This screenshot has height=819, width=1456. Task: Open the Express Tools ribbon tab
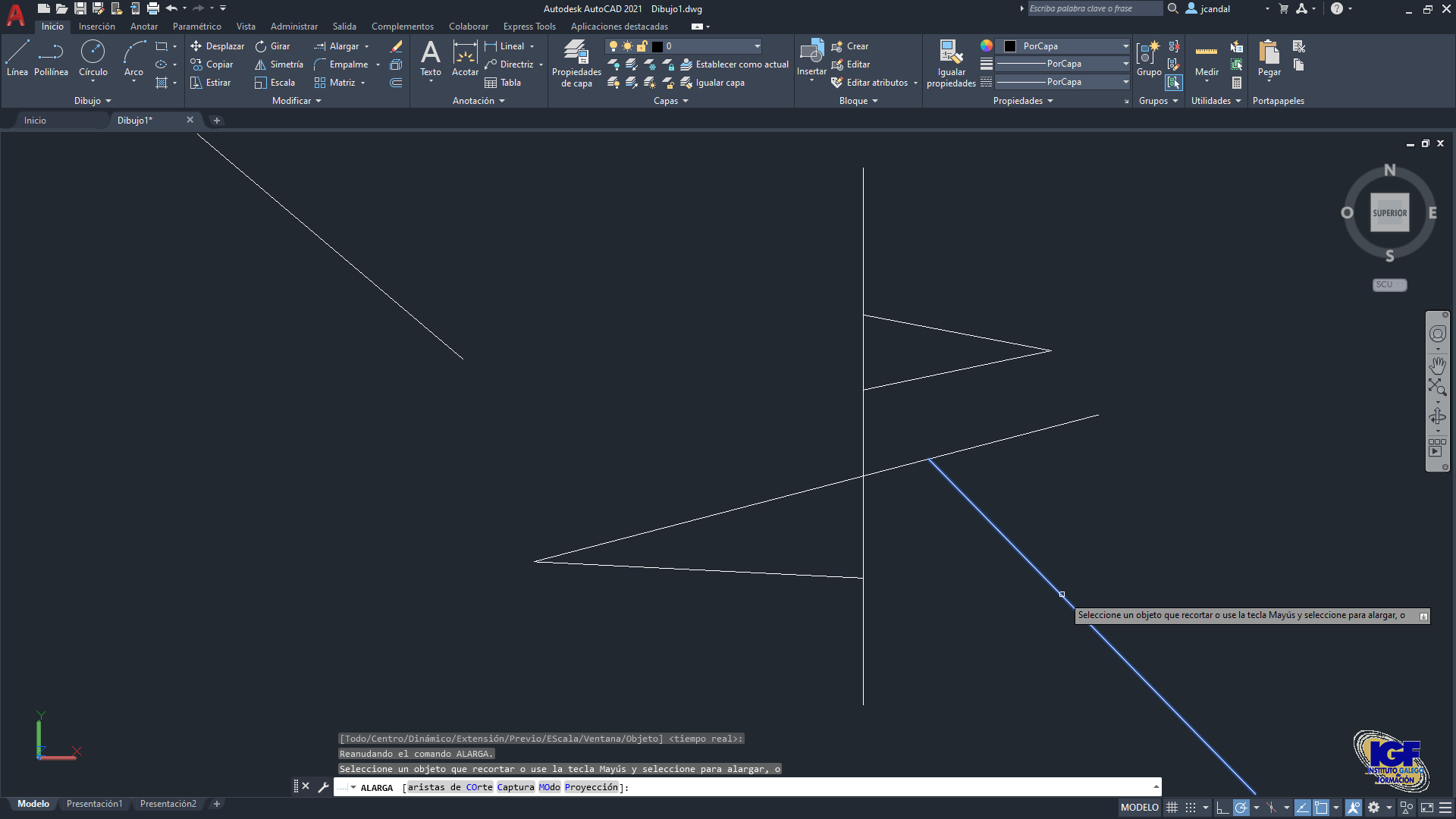[529, 27]
